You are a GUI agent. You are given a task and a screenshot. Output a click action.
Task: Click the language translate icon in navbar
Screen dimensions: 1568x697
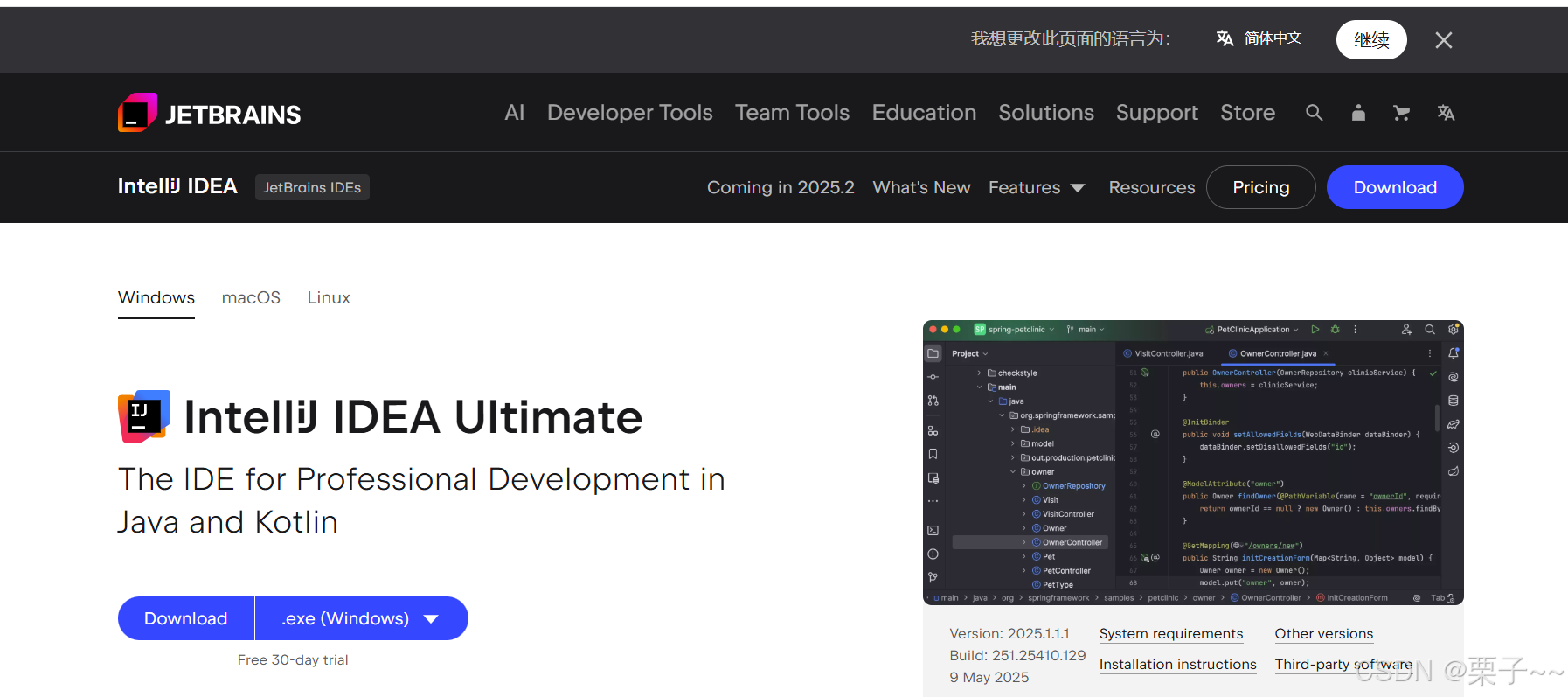pos(1446,113)
